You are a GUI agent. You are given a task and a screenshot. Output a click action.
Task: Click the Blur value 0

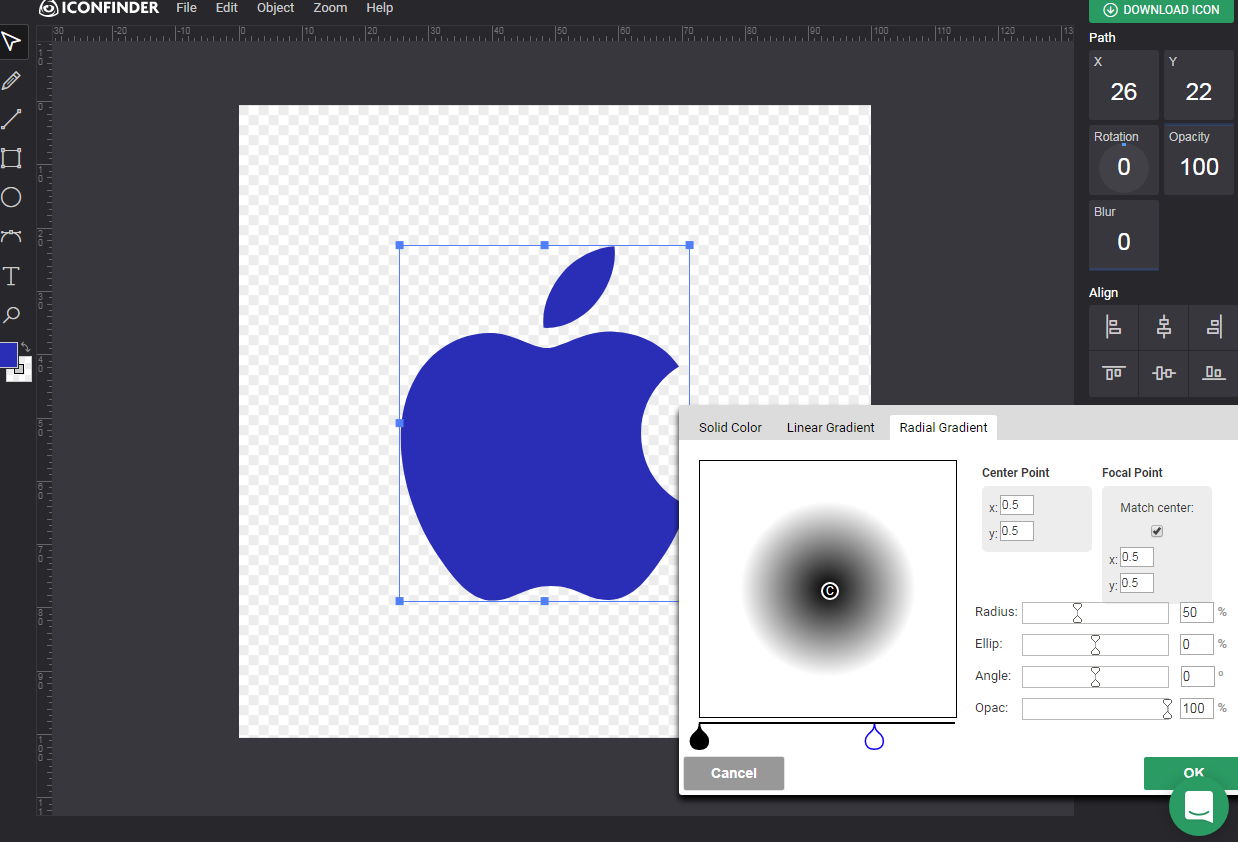1124,242
